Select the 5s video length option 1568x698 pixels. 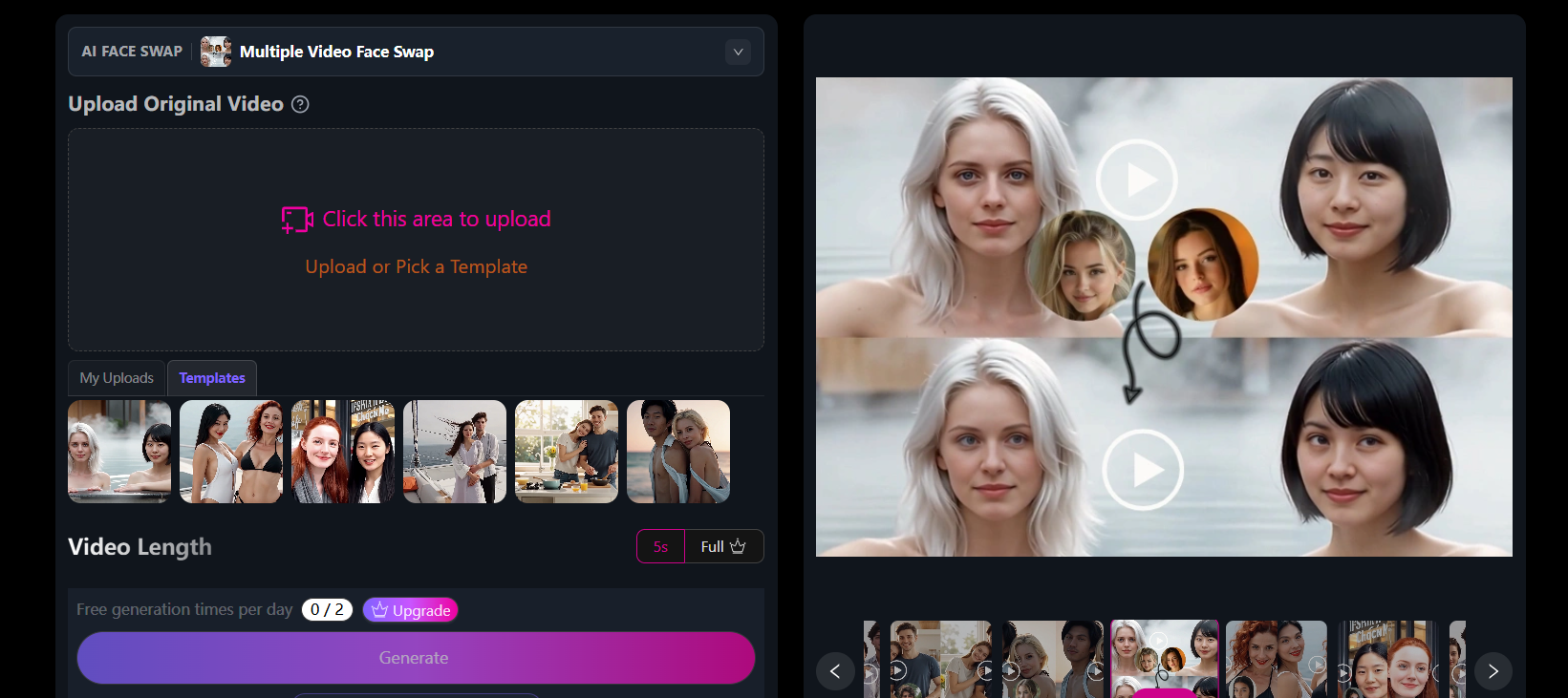[661, 547]
